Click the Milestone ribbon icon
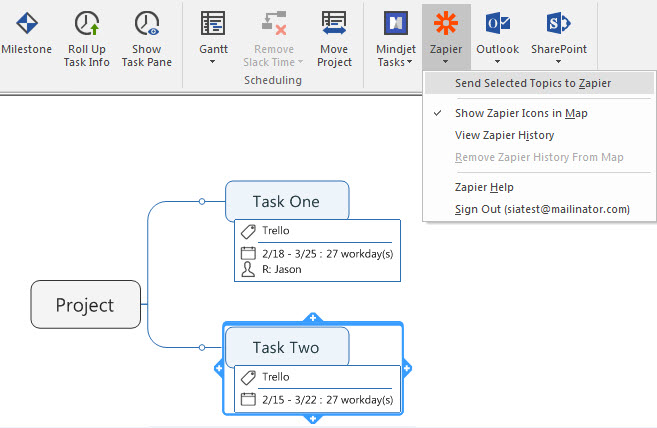The image size is (657, 428). [25, 23]
